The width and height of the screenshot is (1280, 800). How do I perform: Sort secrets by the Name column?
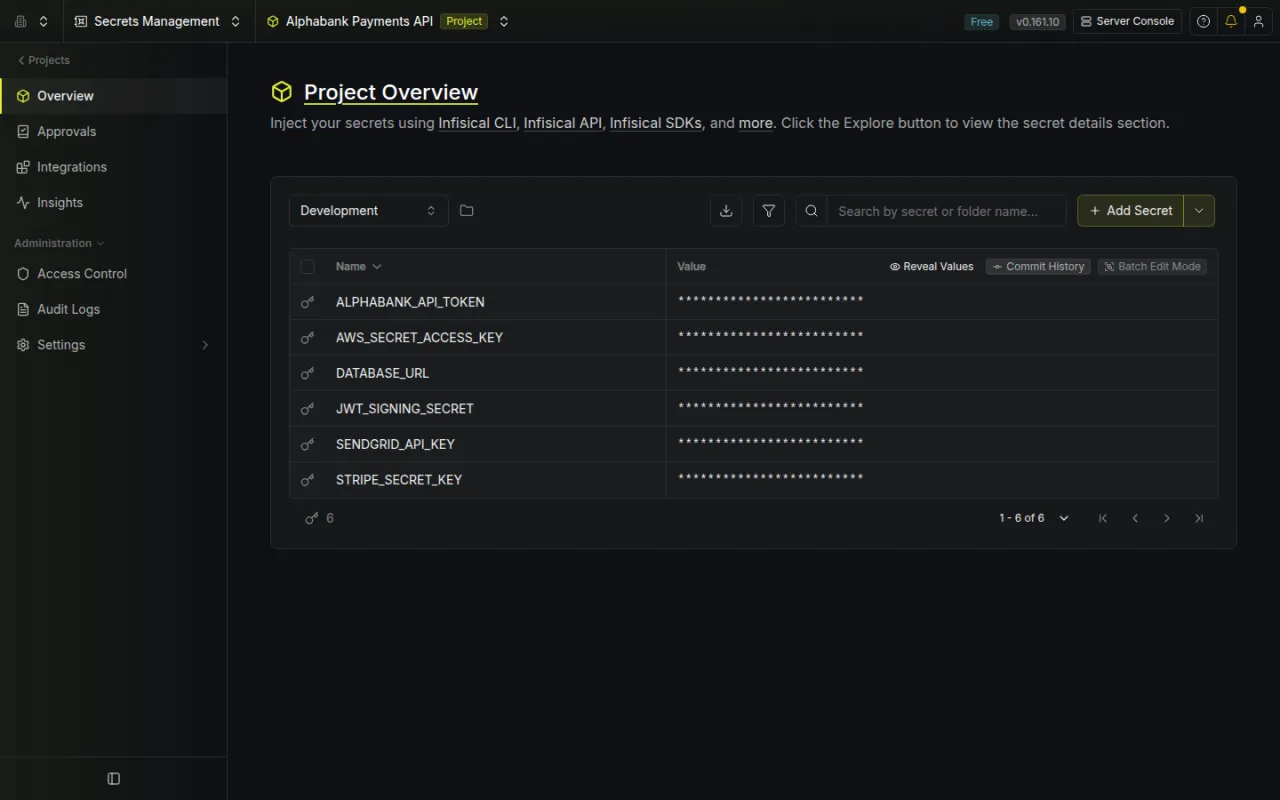pyautogui.click(x=359, y=267)
